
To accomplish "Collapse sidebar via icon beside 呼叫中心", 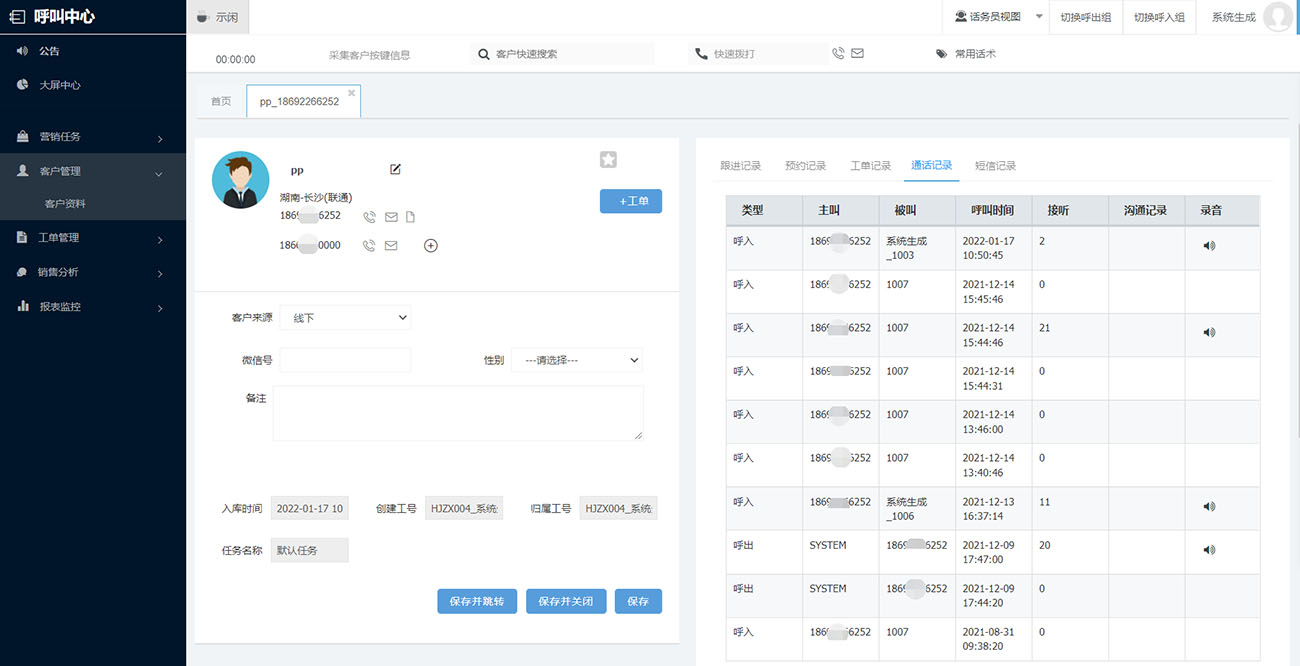I will point(17,17).
